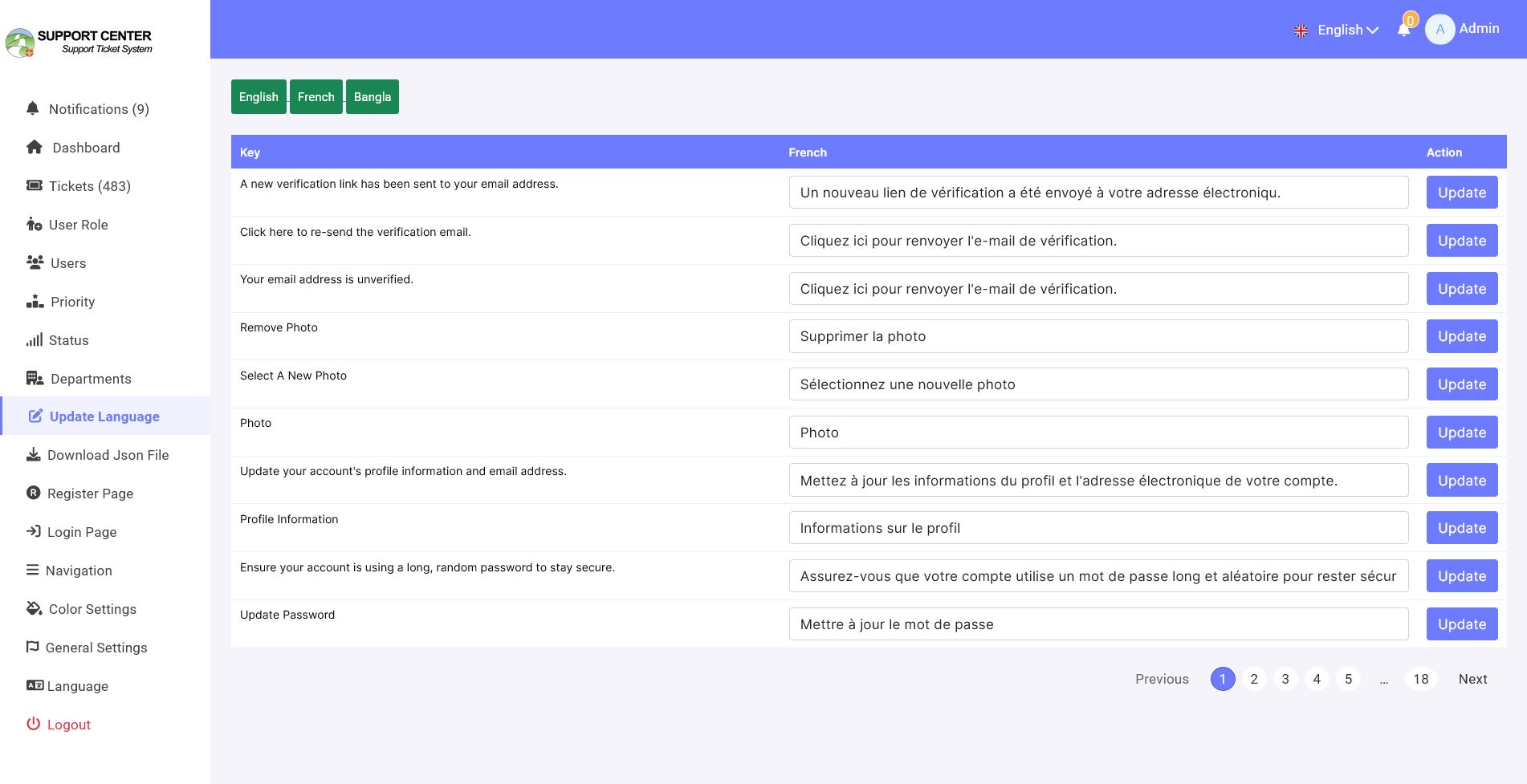The image size is (1527, 784).
Task: Update the Remove Photo translation
Action: pyautogui.click(x=1461, y=336)
